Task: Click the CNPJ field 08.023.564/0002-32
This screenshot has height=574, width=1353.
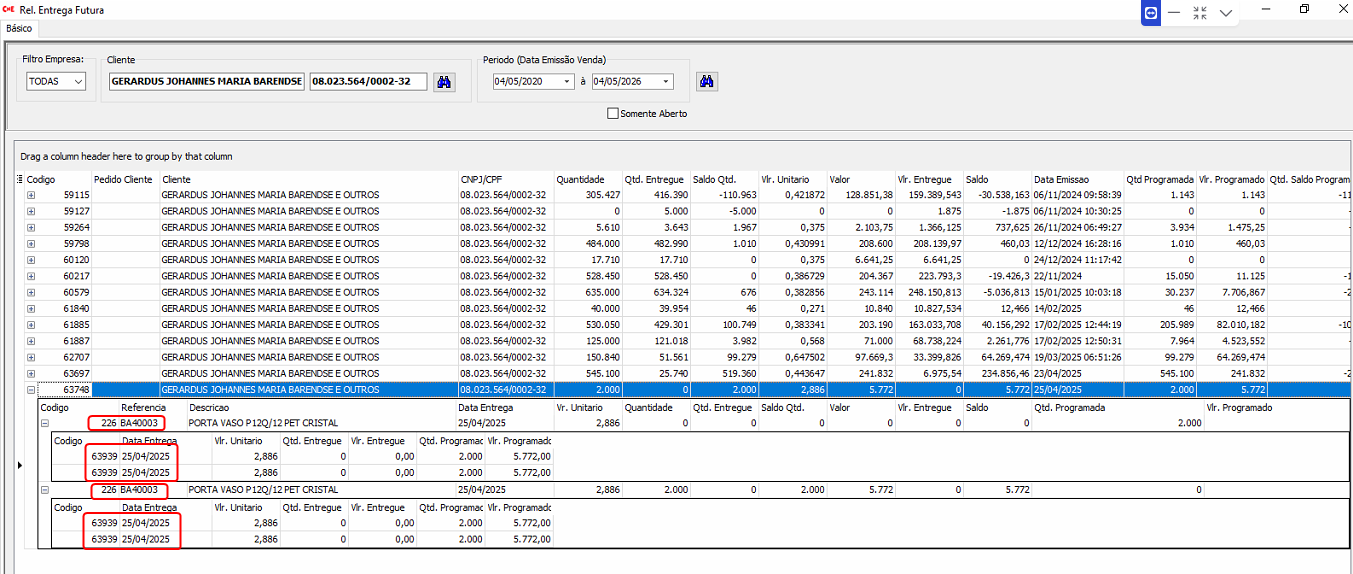Action: point(367,82)
